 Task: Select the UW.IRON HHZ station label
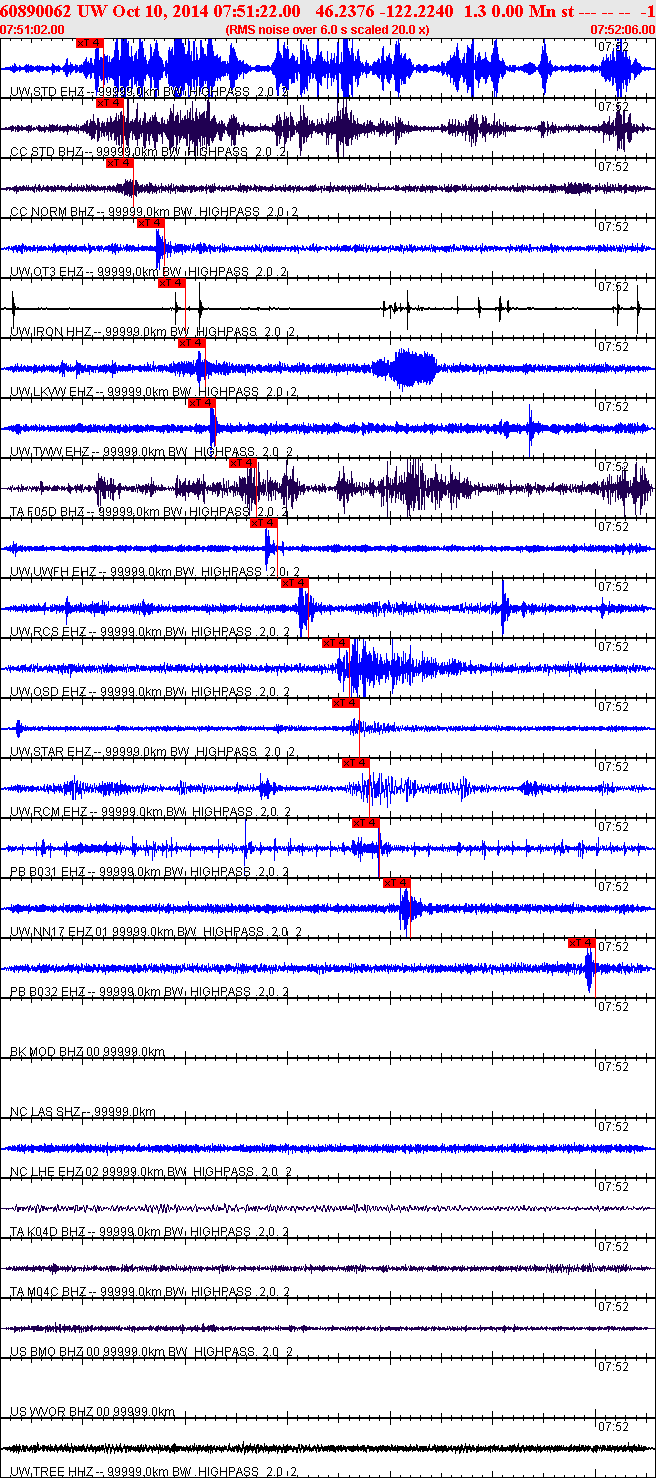coord(51,332)
